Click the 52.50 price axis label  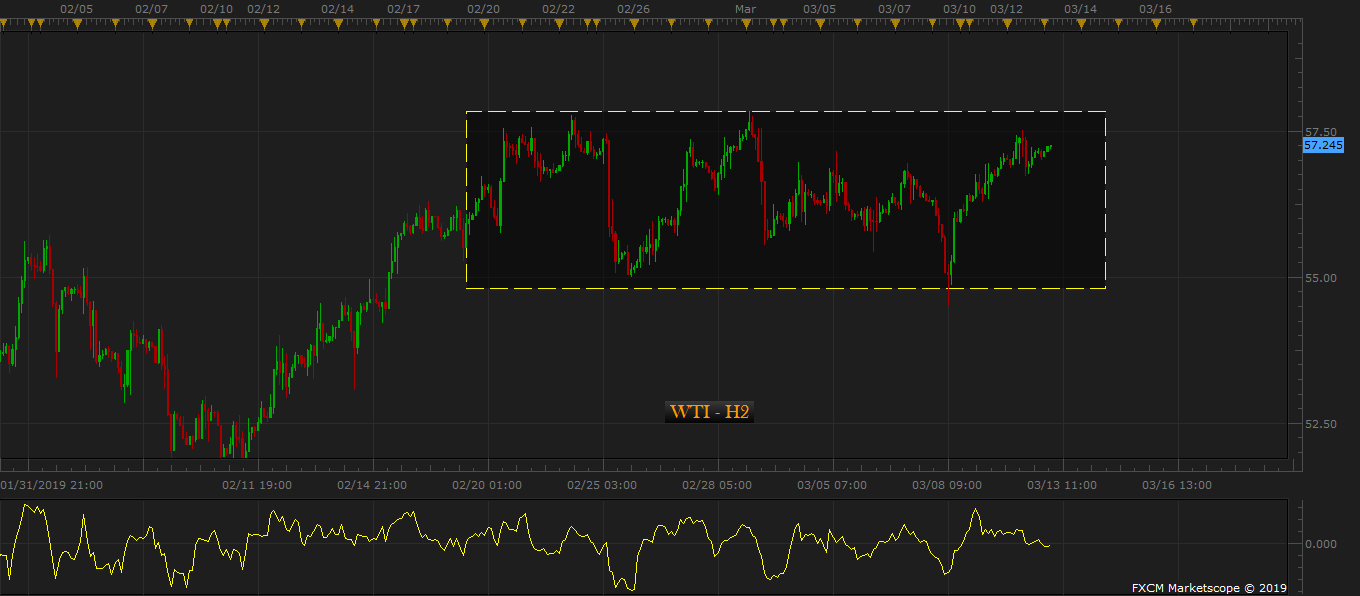tap(1320, 424)
